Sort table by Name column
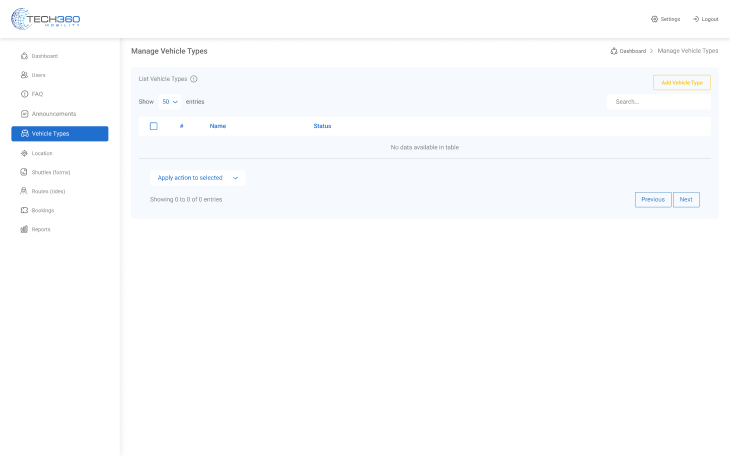The width and height of the screenshot is (730, 457). click(x=218, y=126)
